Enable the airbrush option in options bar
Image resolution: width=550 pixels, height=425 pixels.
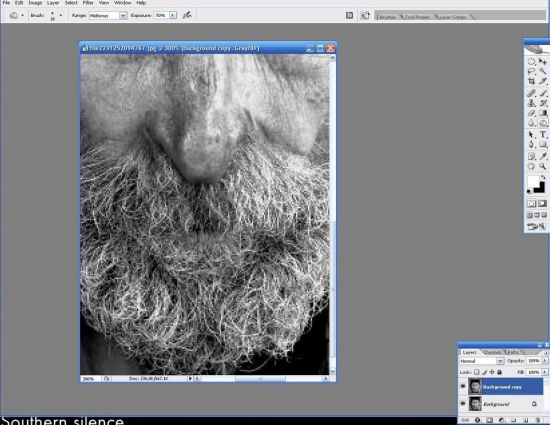(x=187, y=15)
